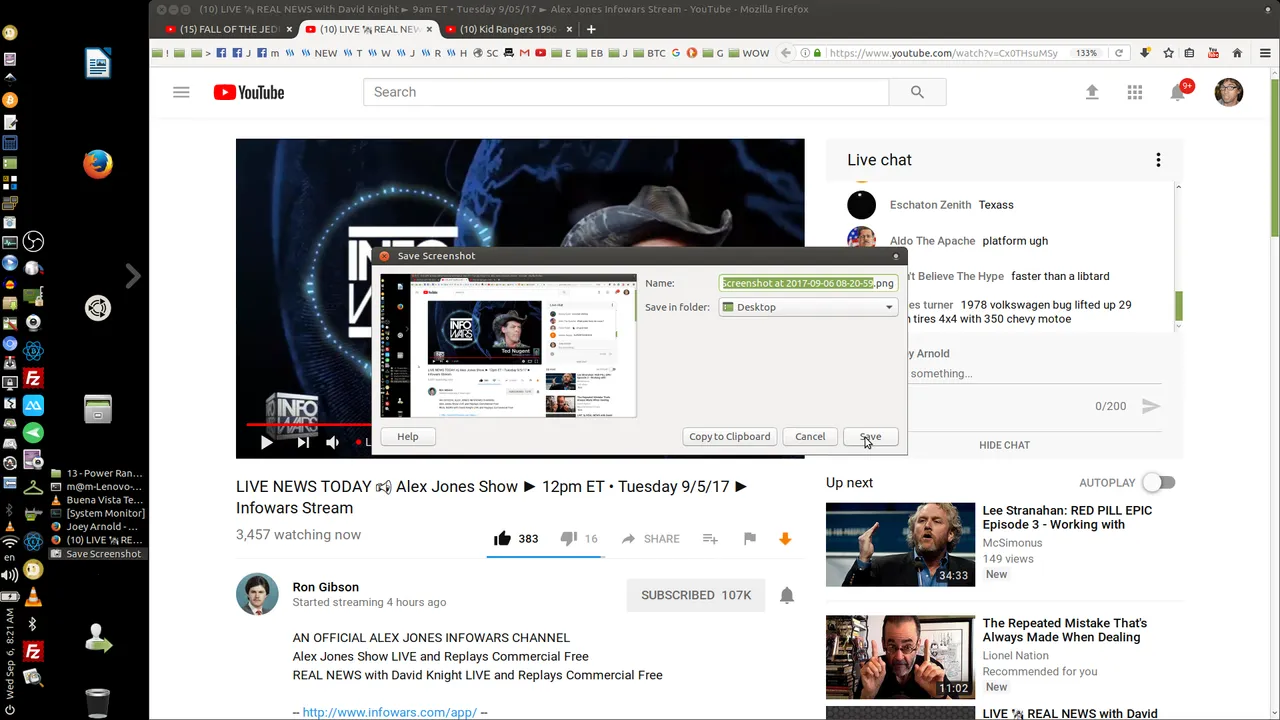Report the video with the flag icon
This screenshot has height=720, width=1280.
750,538
